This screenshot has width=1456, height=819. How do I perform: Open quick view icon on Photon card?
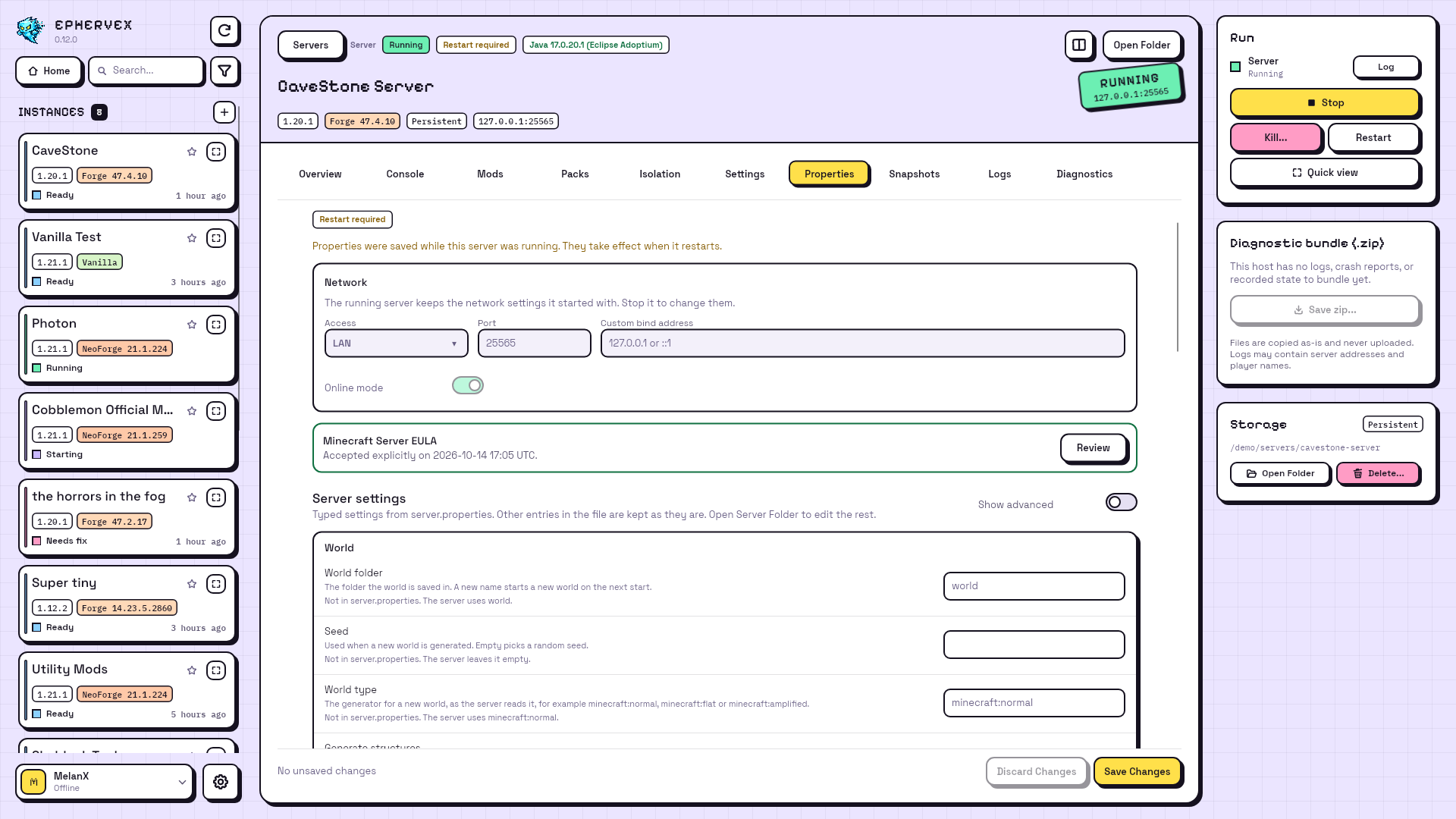(x=216, y=325)
